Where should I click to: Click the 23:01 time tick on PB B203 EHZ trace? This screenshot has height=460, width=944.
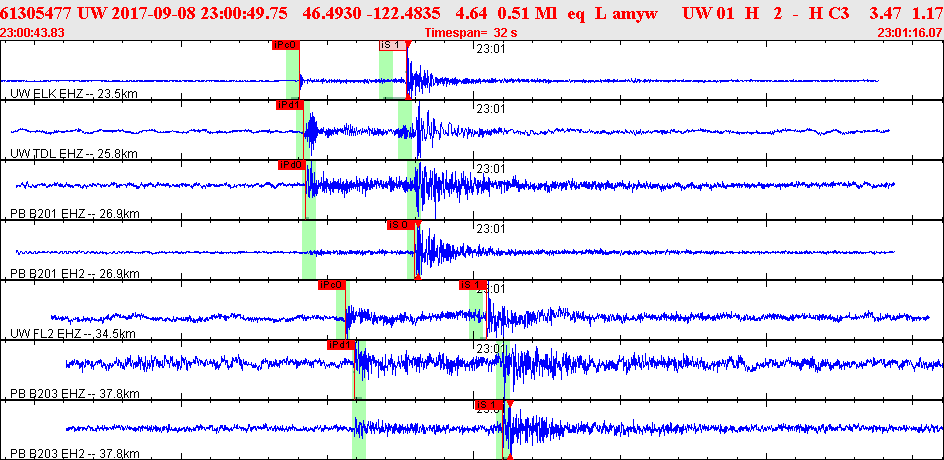point(491,349)
